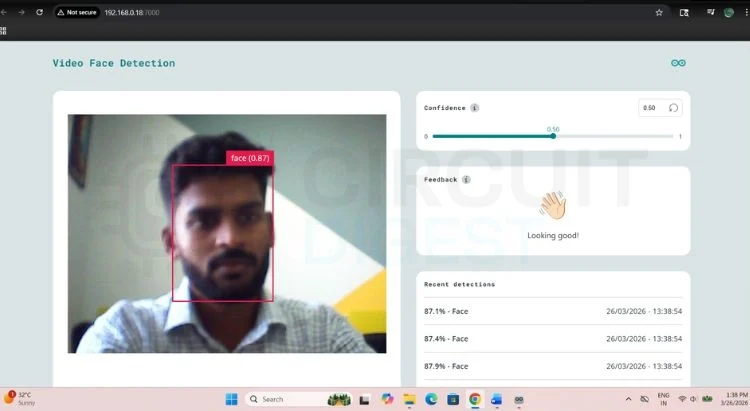
Task: Select the 87.4% - Face detection row
Action: (553, 339)
